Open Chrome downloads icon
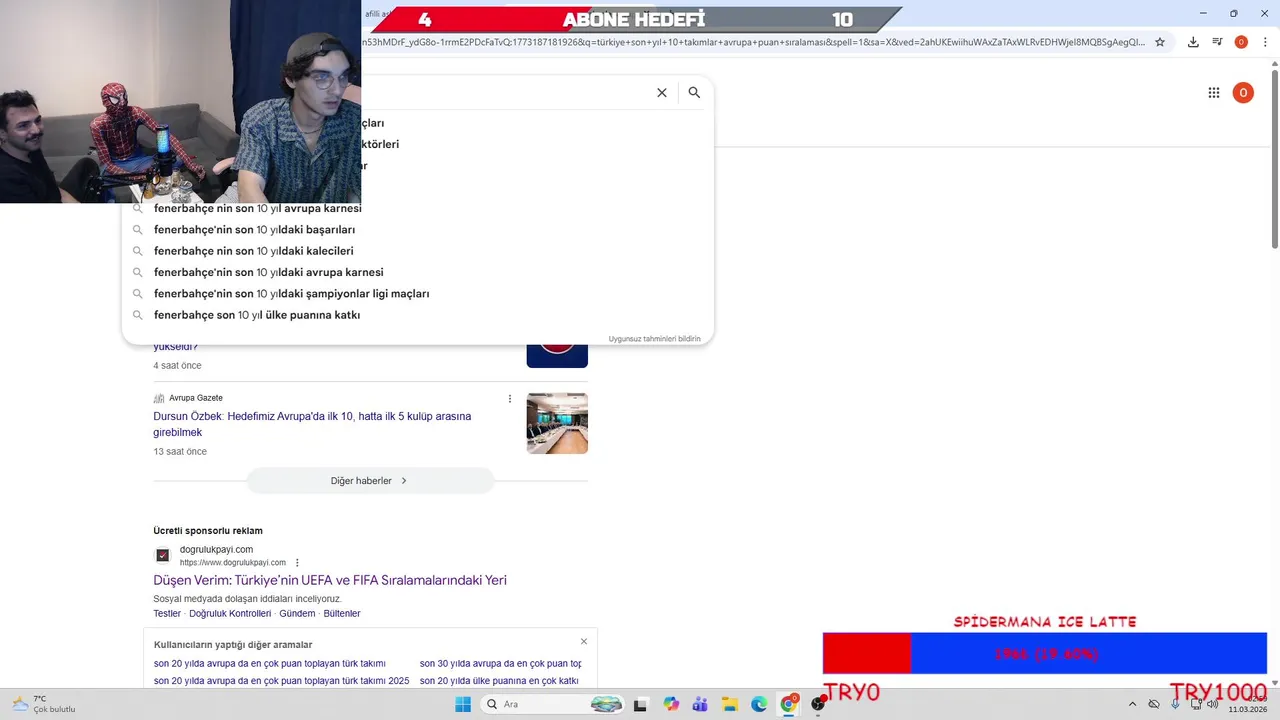Image resolution: width=1280 pixels, height=720 pixels. 1193,42
